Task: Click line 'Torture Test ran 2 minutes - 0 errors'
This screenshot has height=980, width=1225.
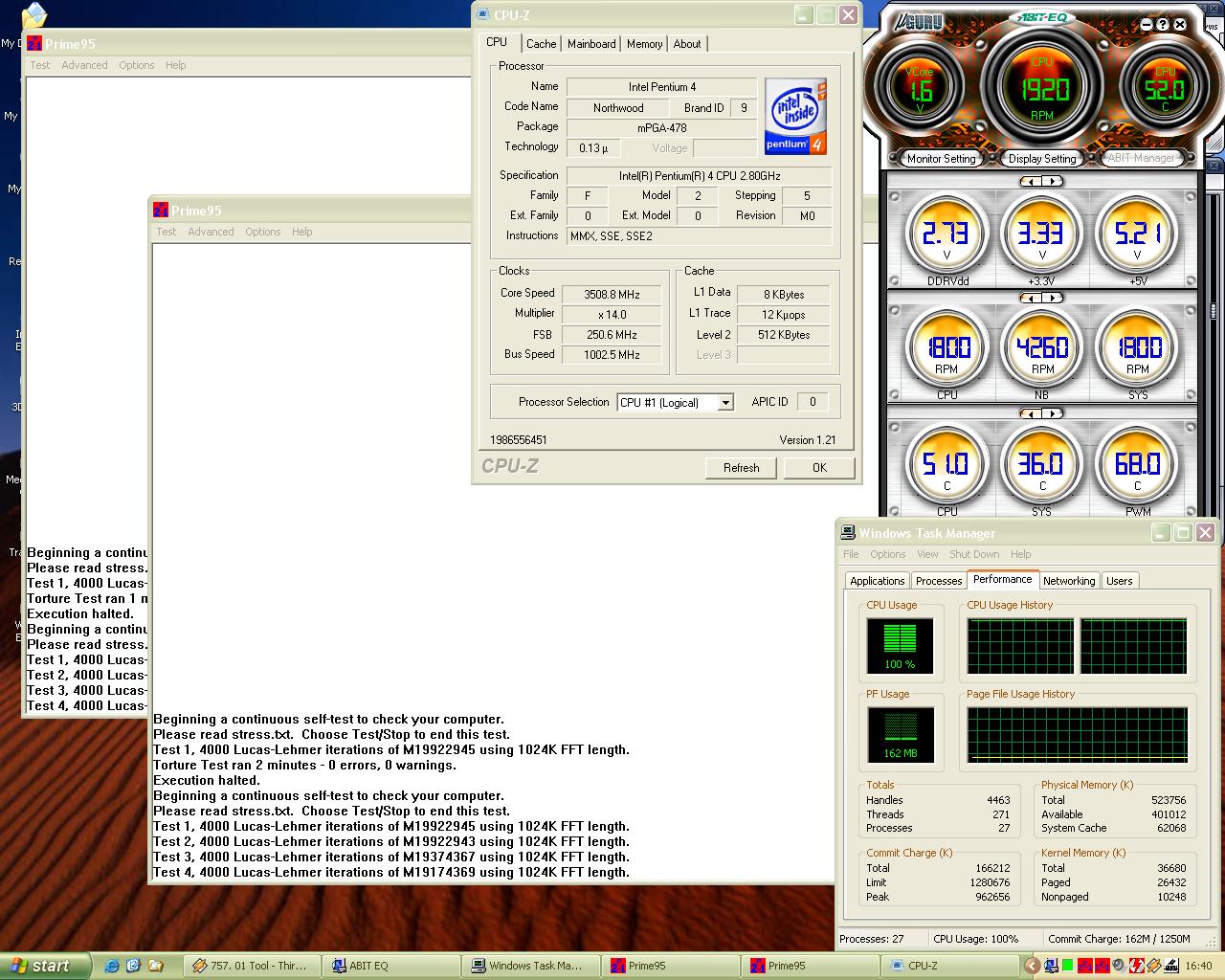Action: point(305,765)
